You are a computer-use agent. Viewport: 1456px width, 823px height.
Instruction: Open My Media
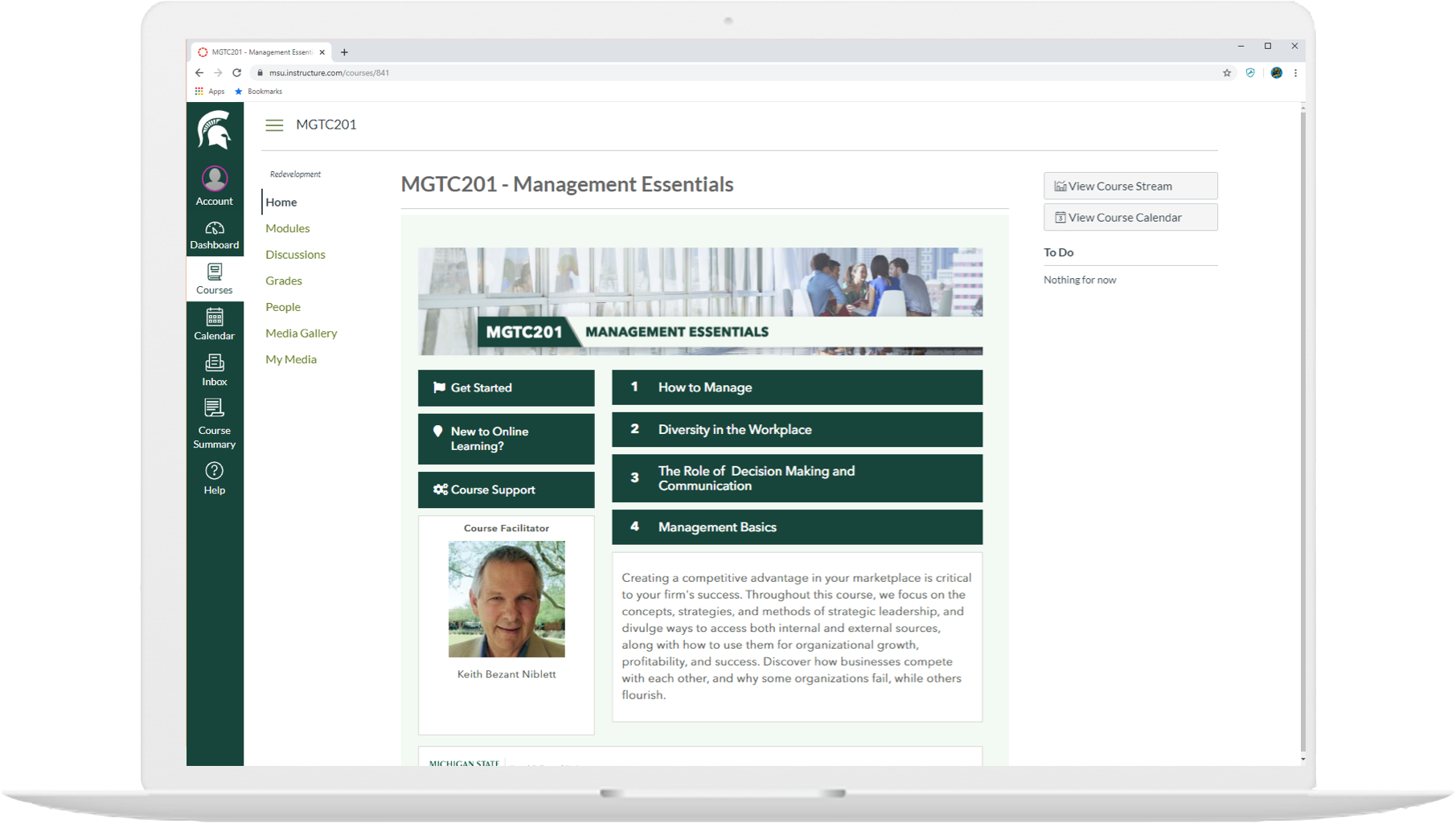[291, 359]
